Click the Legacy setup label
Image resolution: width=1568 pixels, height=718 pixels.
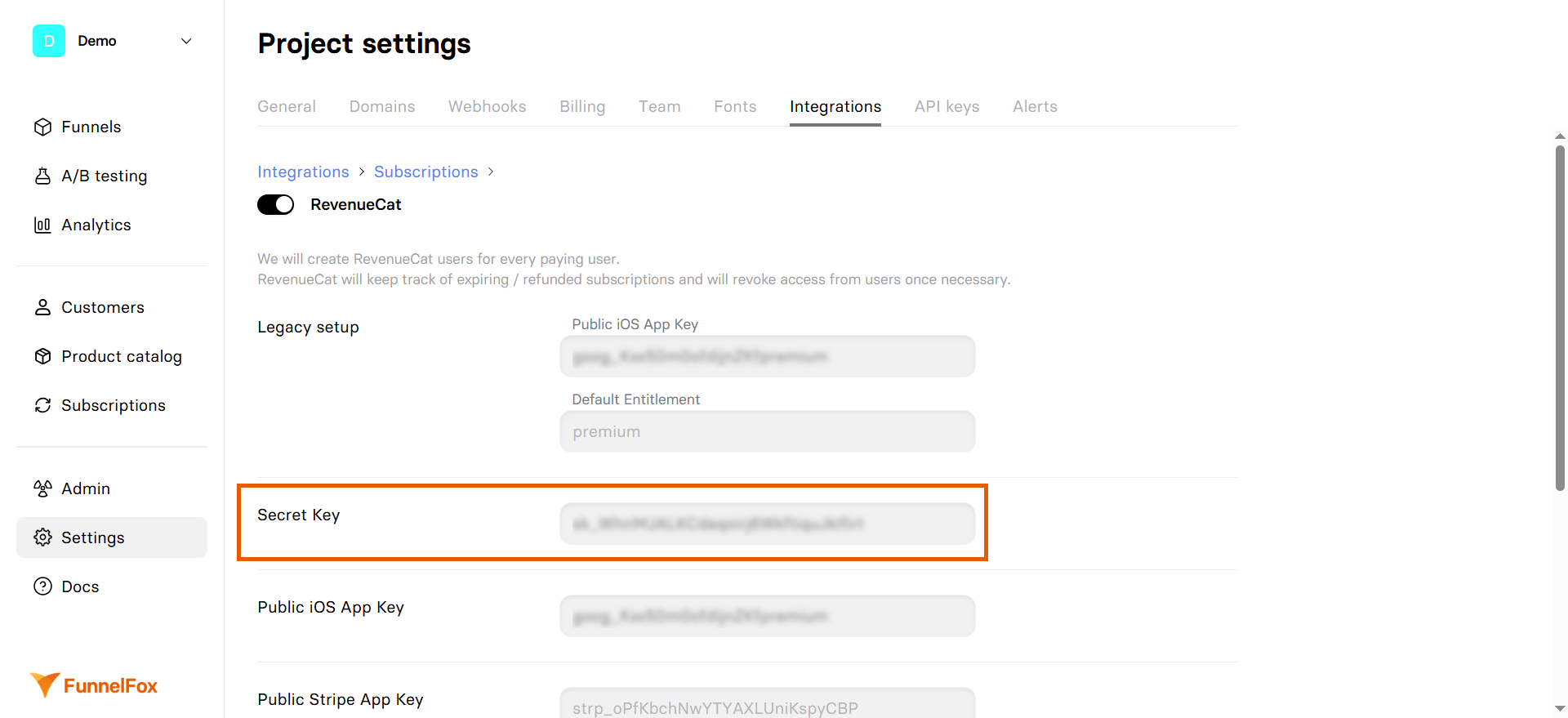pos(309,327)
